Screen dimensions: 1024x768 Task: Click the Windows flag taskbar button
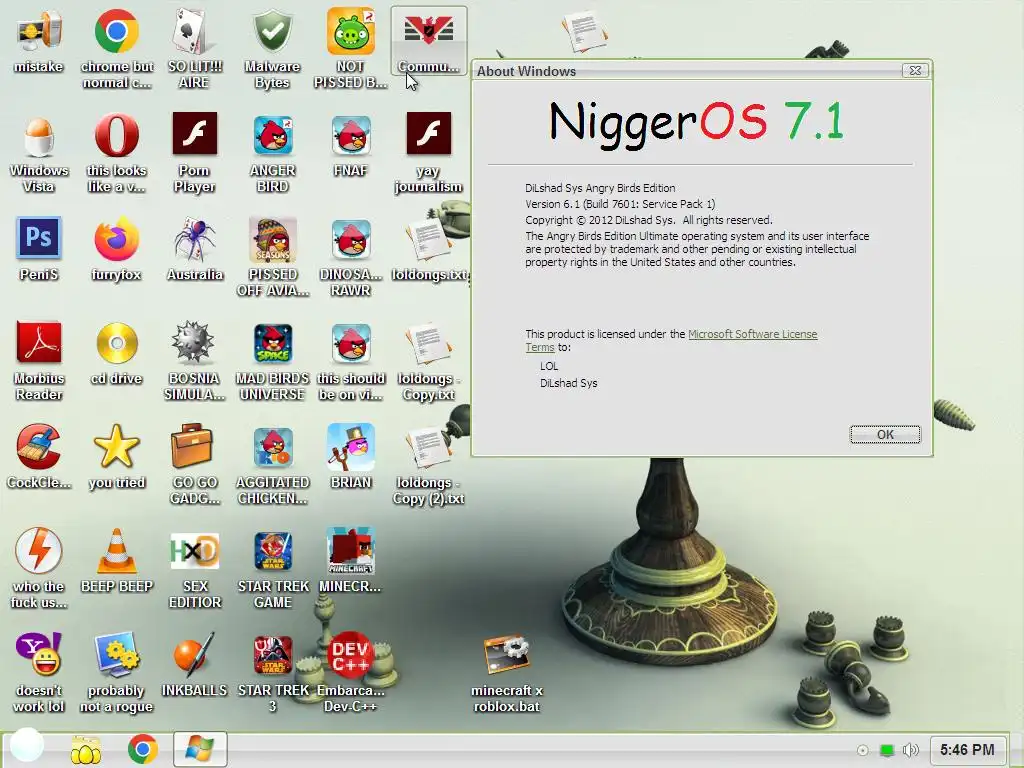point(200,749)
